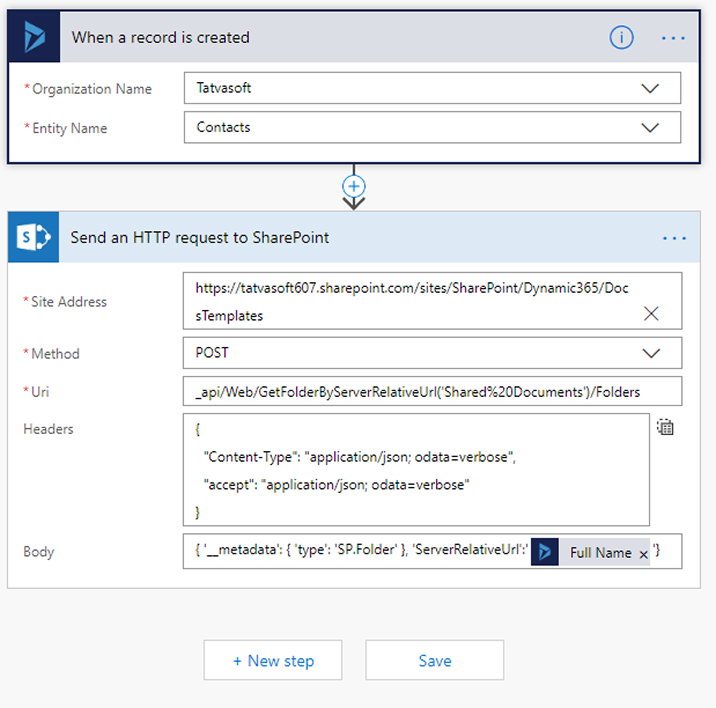Open the ellipsis menu for the SharePoint HTTP action

(674, 238)
